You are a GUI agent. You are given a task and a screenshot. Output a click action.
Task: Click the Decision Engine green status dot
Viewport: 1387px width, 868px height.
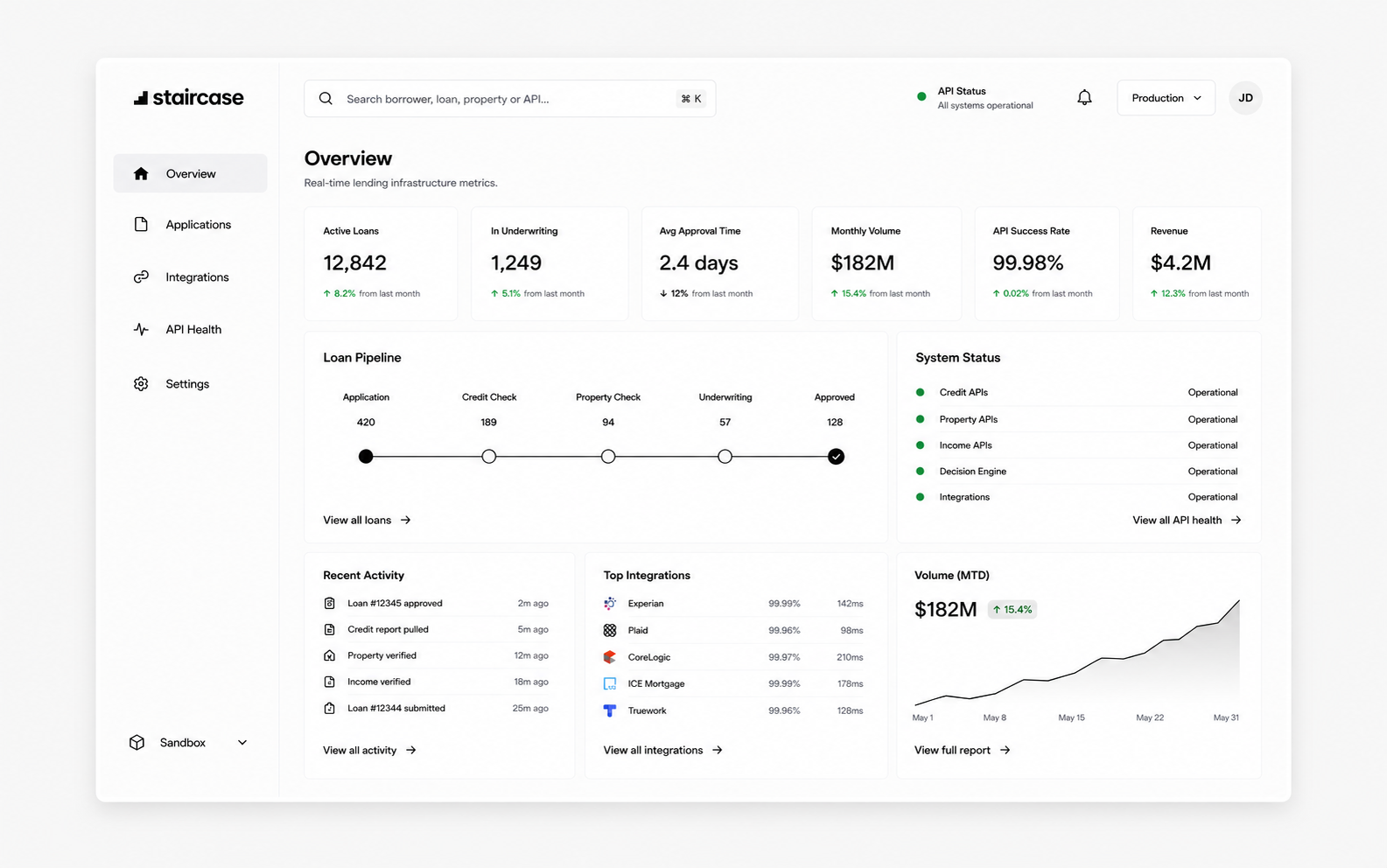(x=920, y=471)
